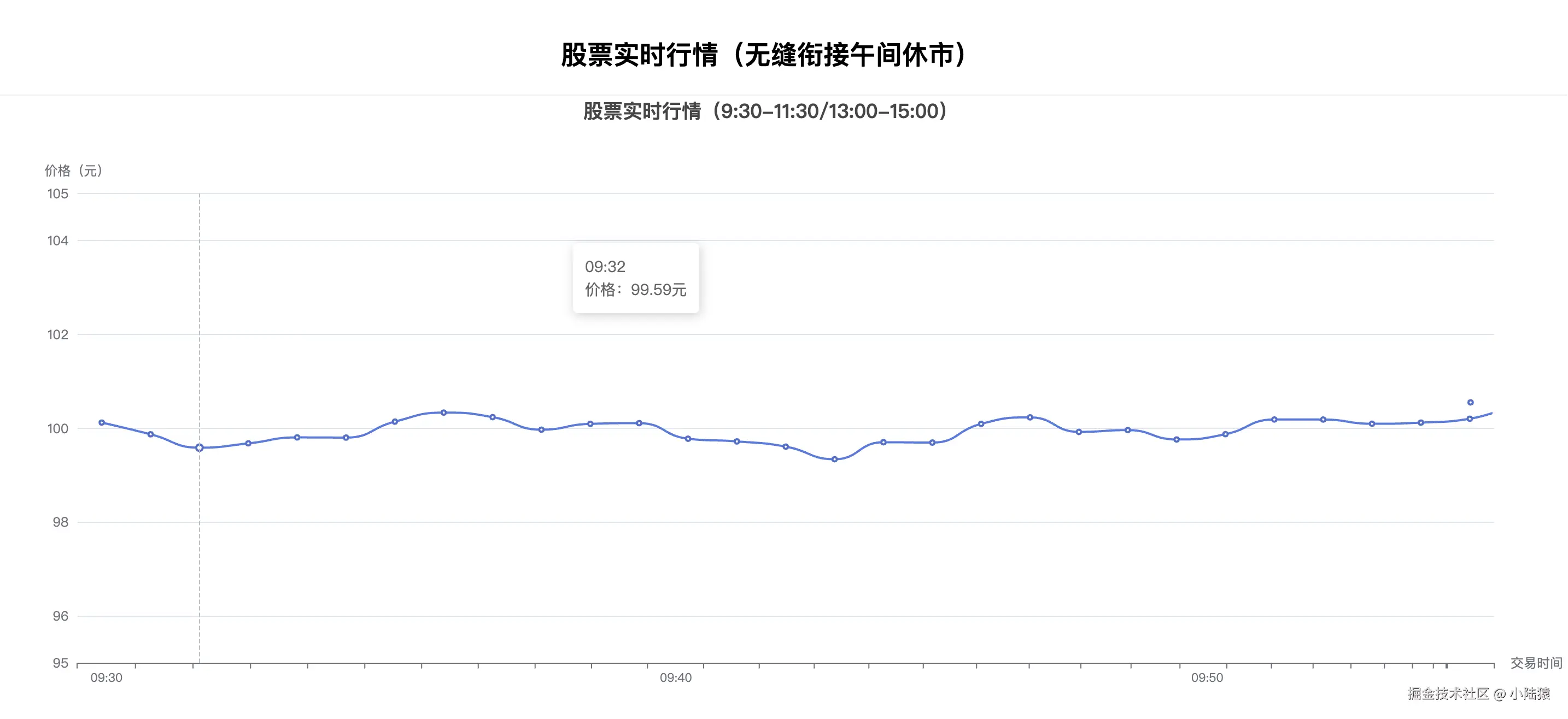Click the 105 label on the price axis

[x=58, y=194]
